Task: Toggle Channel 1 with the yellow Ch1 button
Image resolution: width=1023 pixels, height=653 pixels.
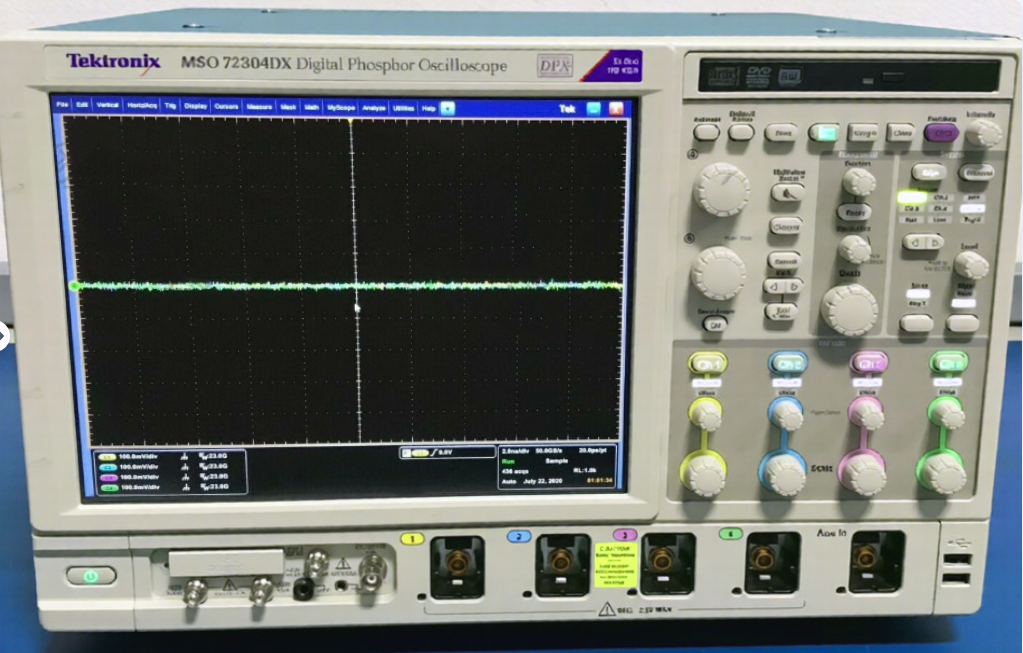Action: click(x=706, y=363)
